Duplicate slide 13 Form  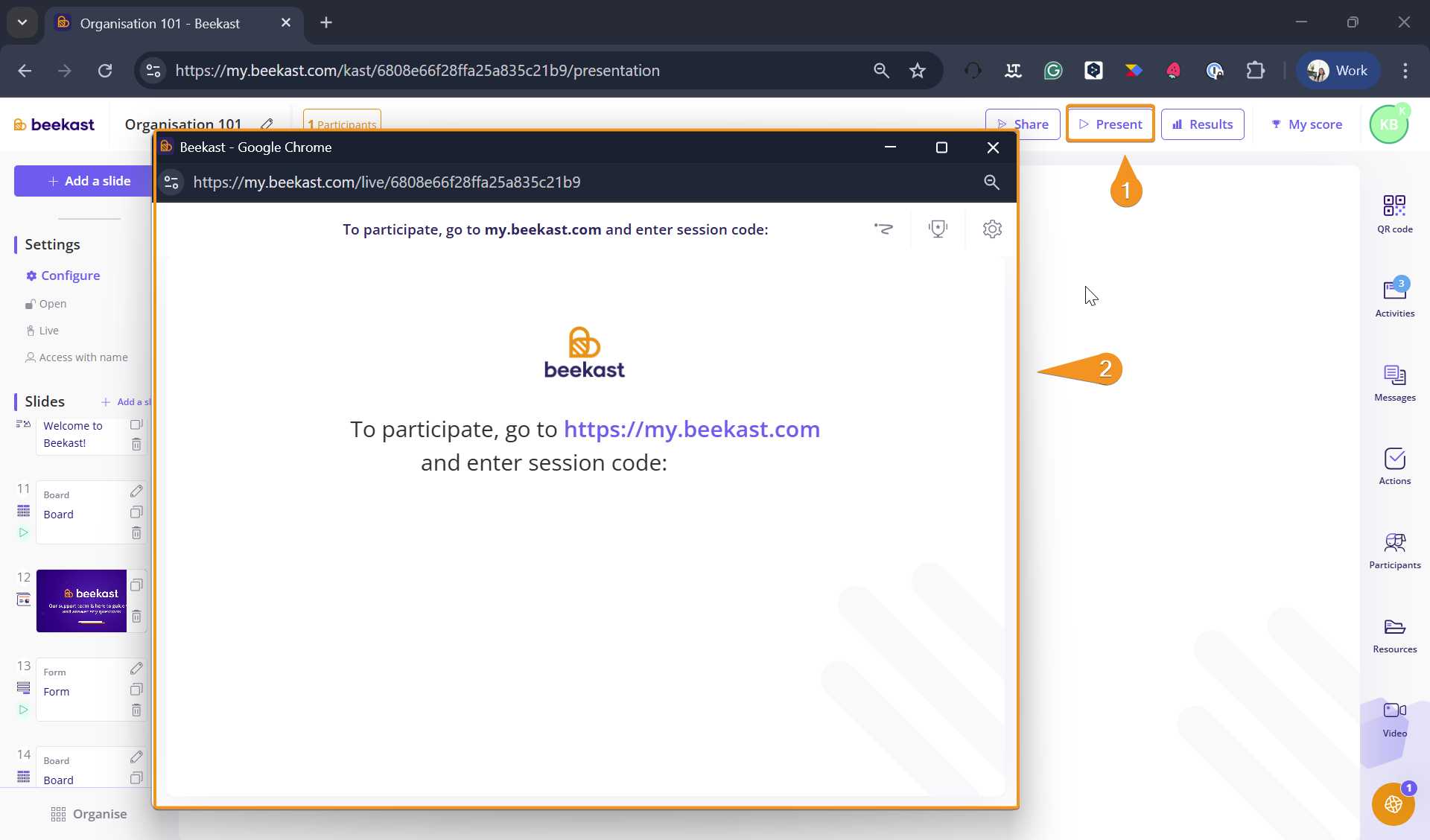[136, 689]
